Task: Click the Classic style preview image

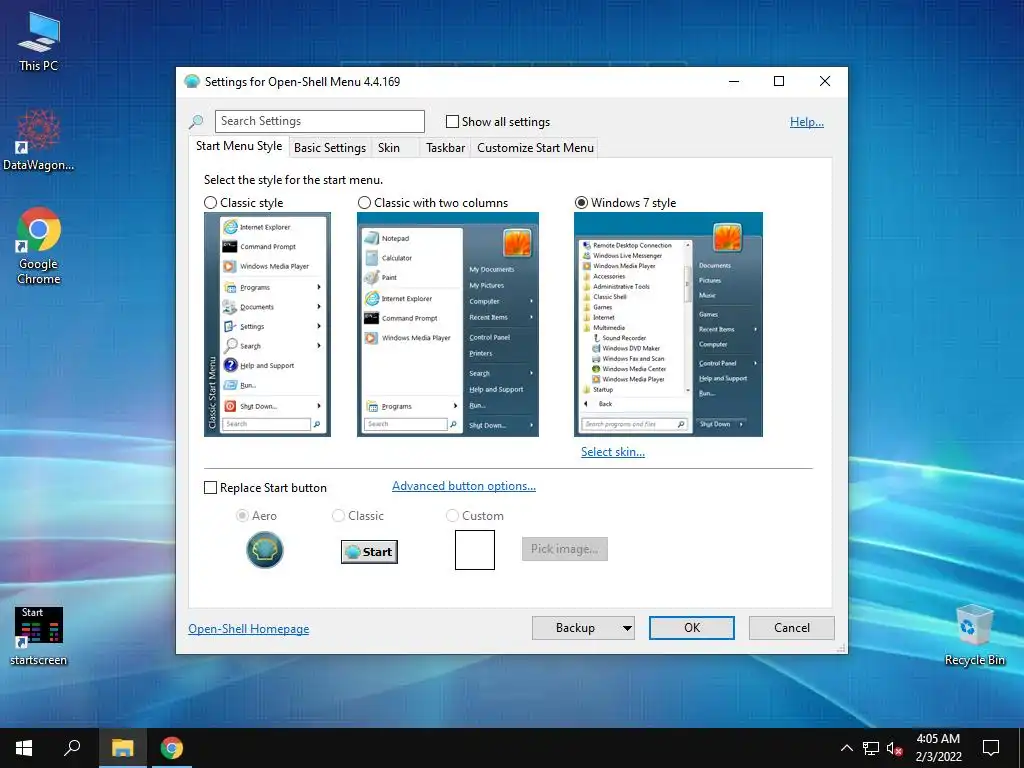Action: (267, 324)
